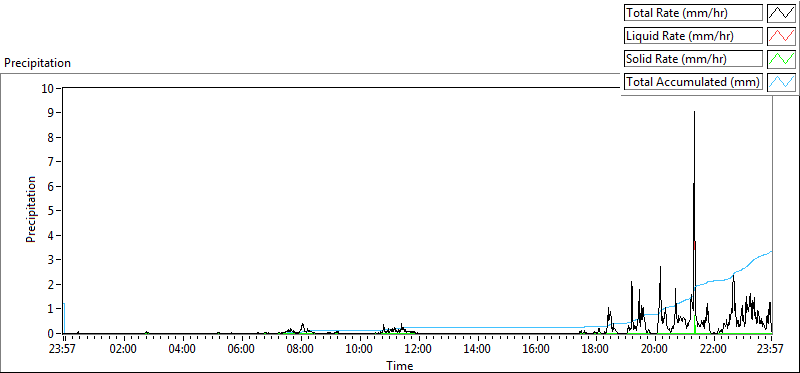Click the Time axis title
800x373 pixels.
[399, 365]
